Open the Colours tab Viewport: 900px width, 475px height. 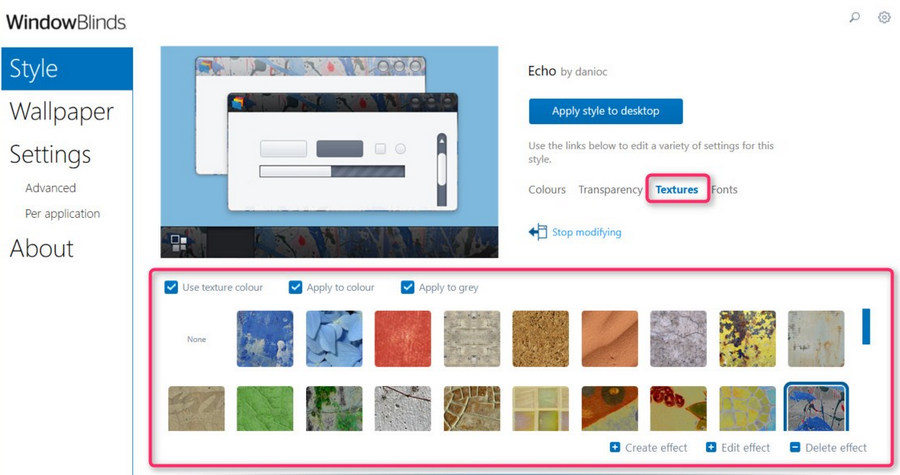pos(547,189)
